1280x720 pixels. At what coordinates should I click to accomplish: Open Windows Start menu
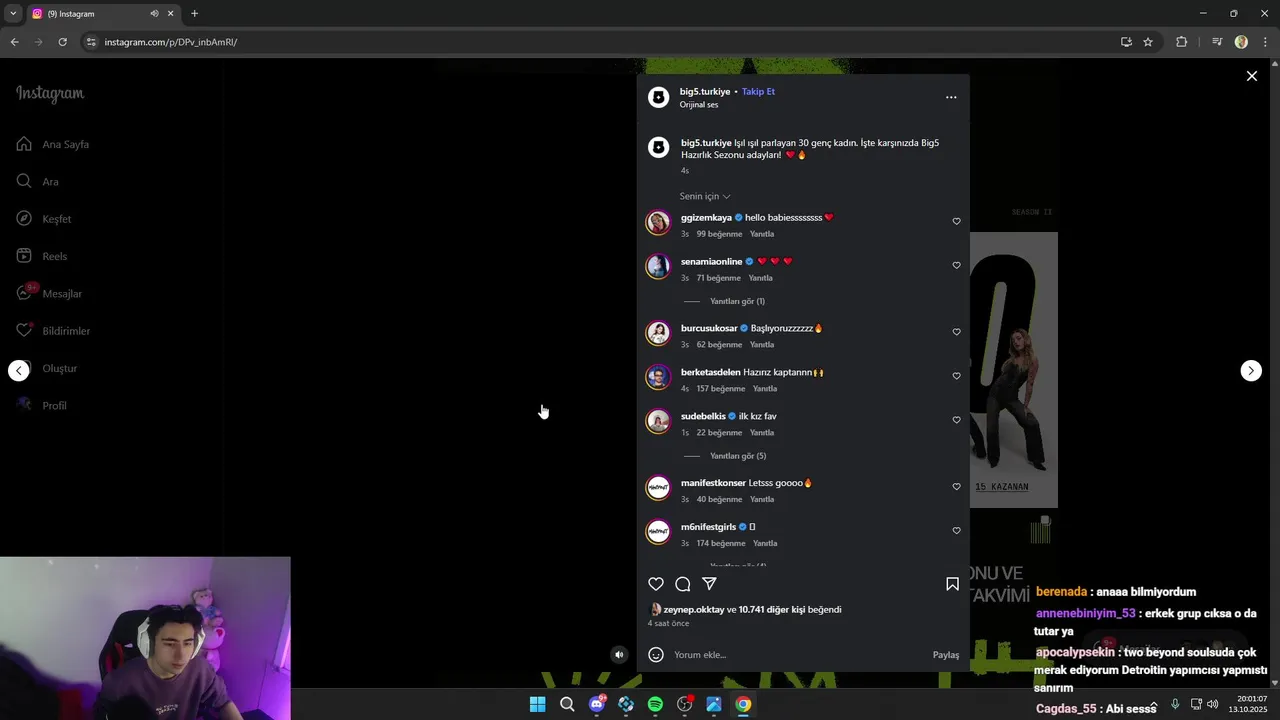(x=538, y=704)
